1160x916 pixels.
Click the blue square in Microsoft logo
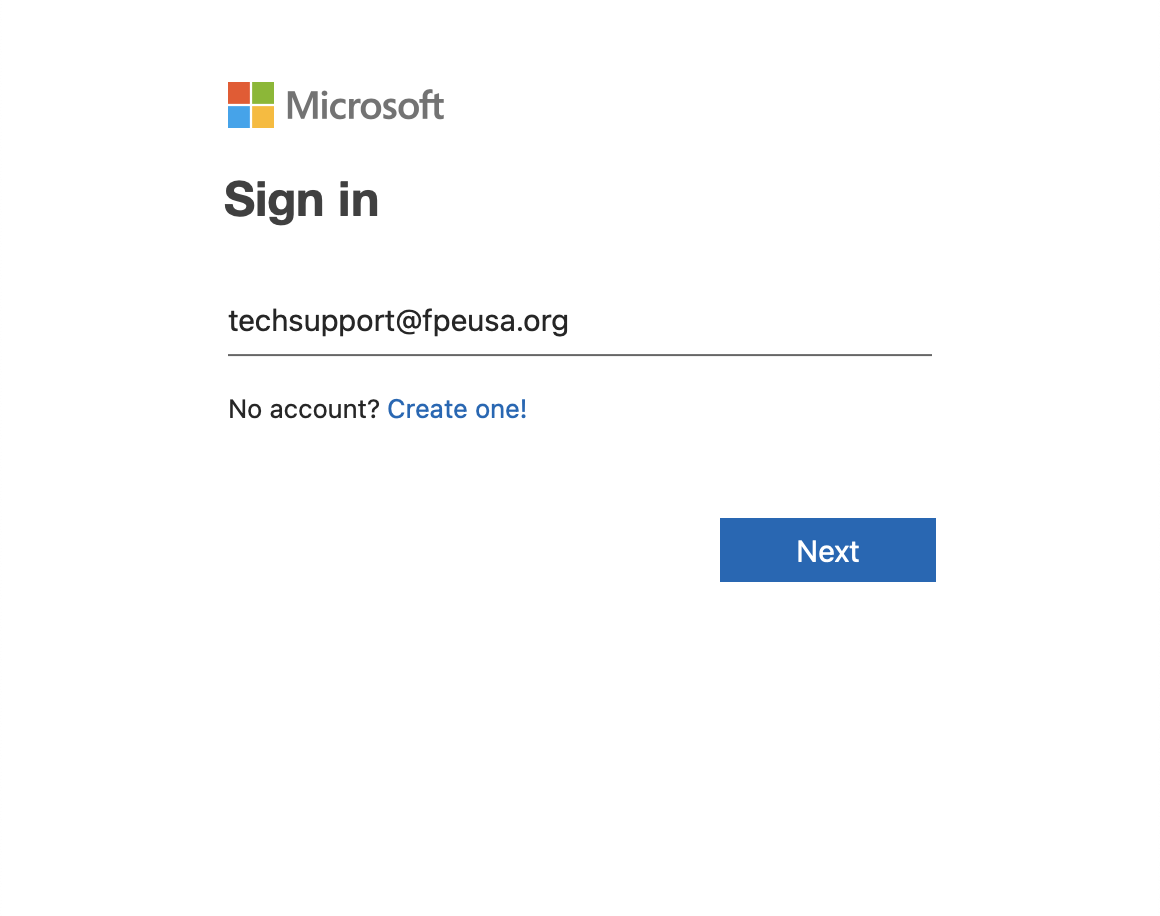[x=239, y=117]
